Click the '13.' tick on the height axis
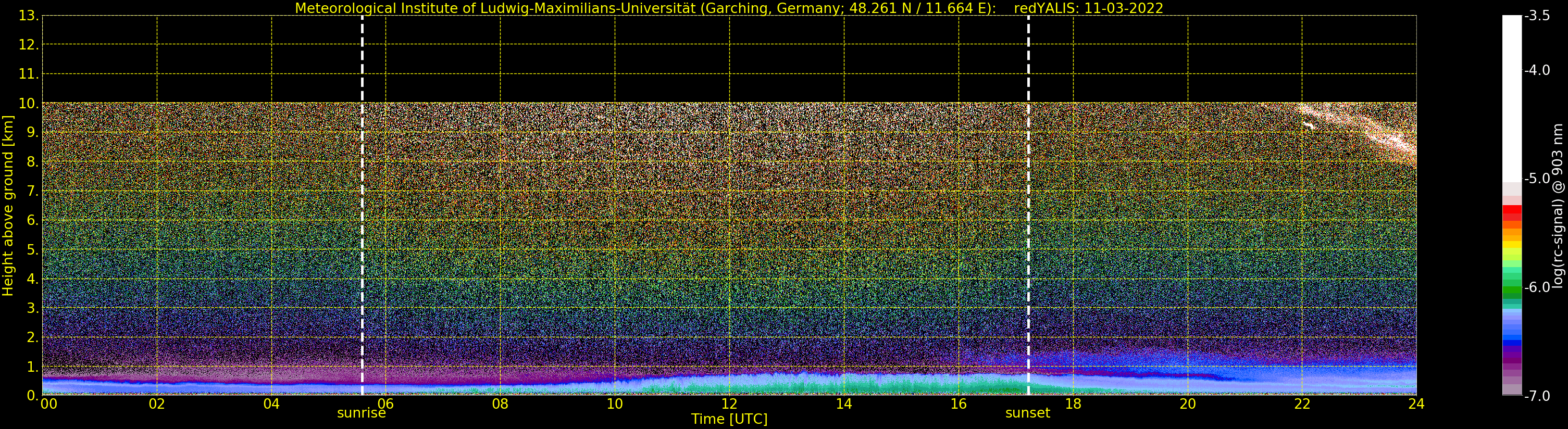The width and height of the screenshot is (1568, 429). click(29, 16)
